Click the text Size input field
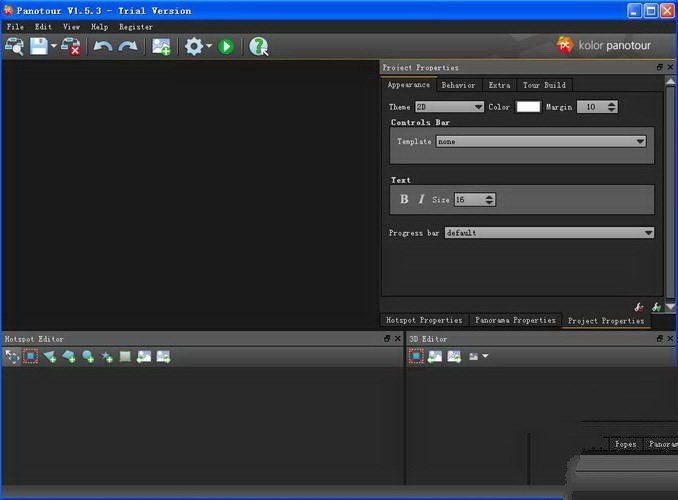Screen dimensions: 678x500 pyautogui.click(x=469, y=199)
